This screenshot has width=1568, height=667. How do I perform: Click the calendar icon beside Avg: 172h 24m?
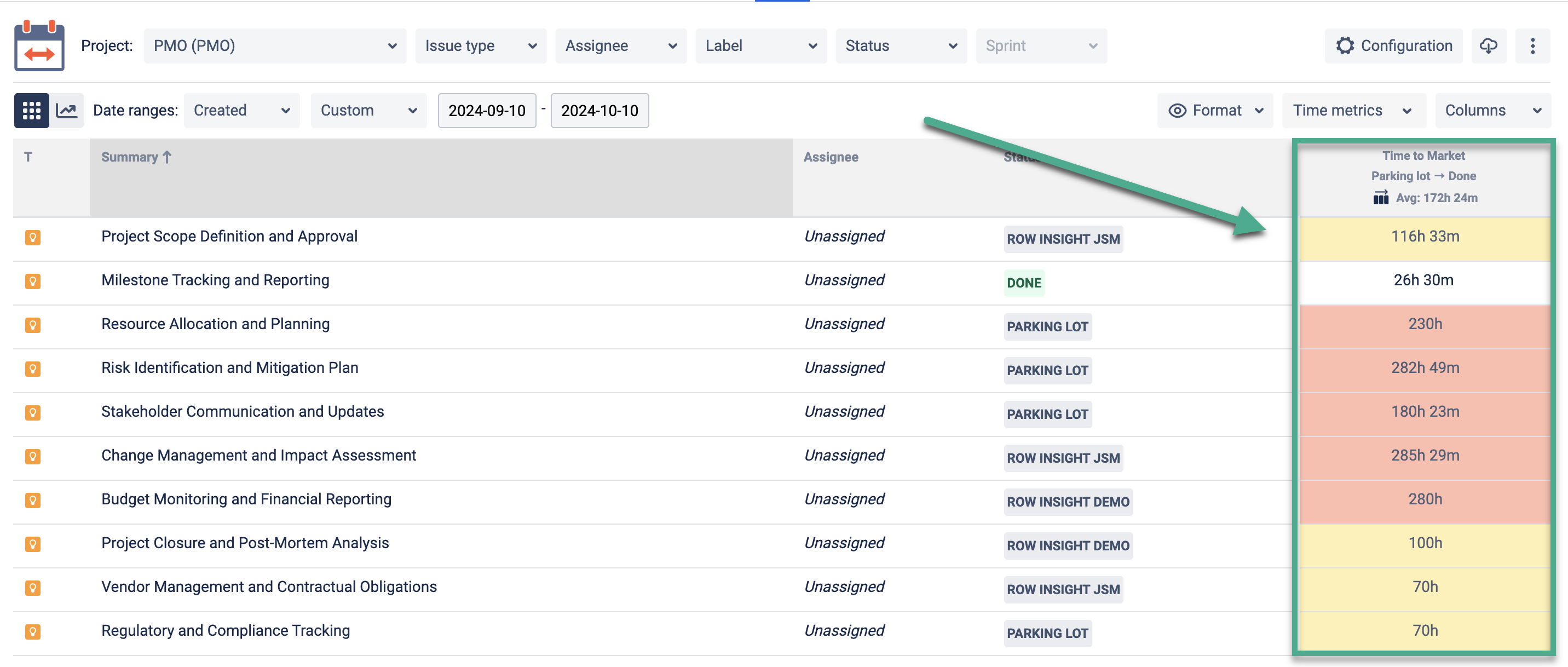coord(1381,198)
